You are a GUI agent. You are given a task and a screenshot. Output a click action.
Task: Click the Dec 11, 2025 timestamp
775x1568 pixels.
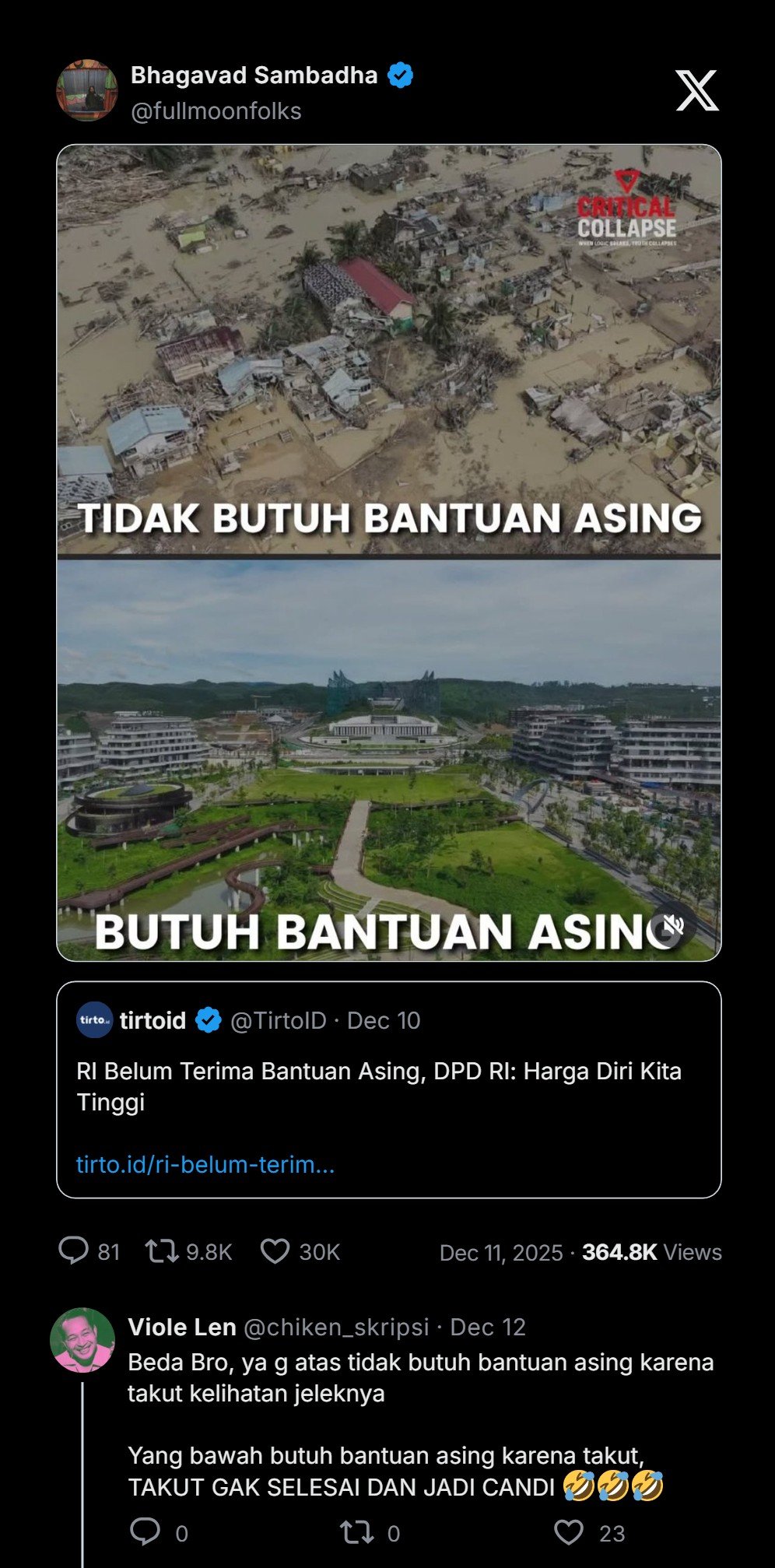pyautogui.click(x=501, y=1252)
